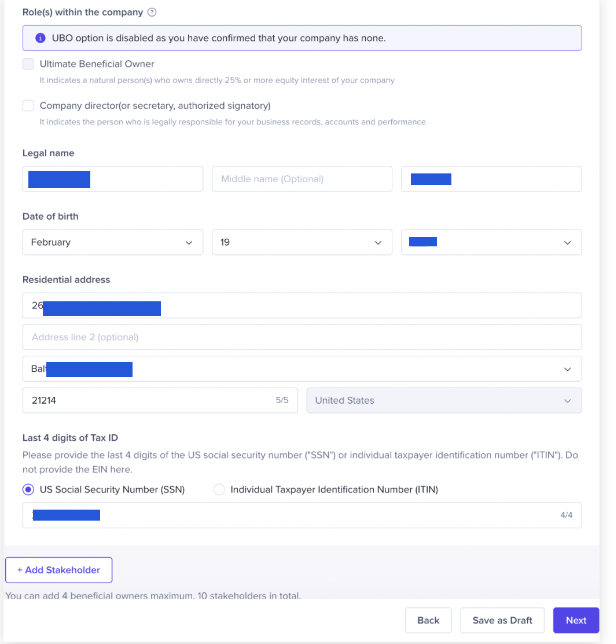The image size is (616, 644).
Task: Select US Social Security Number radio button
Action: (28, 490)
